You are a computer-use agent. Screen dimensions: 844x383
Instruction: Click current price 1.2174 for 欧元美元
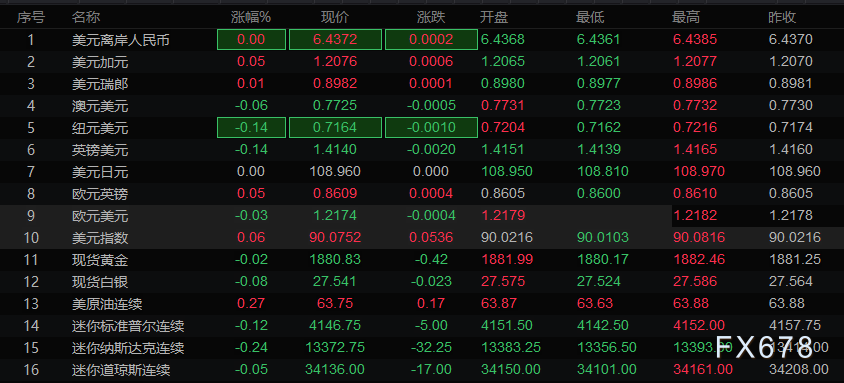coord(335,216)
